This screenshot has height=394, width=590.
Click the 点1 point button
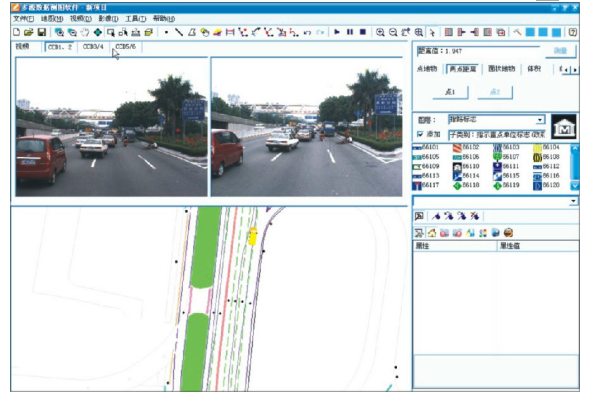tap(450, 92)
